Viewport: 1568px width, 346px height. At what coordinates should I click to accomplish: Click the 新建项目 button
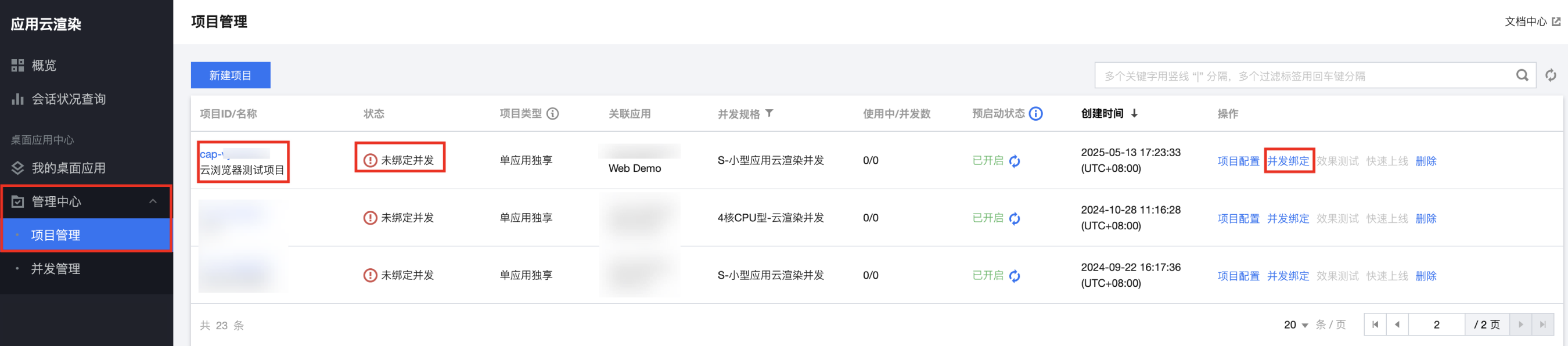click(230, 75)
